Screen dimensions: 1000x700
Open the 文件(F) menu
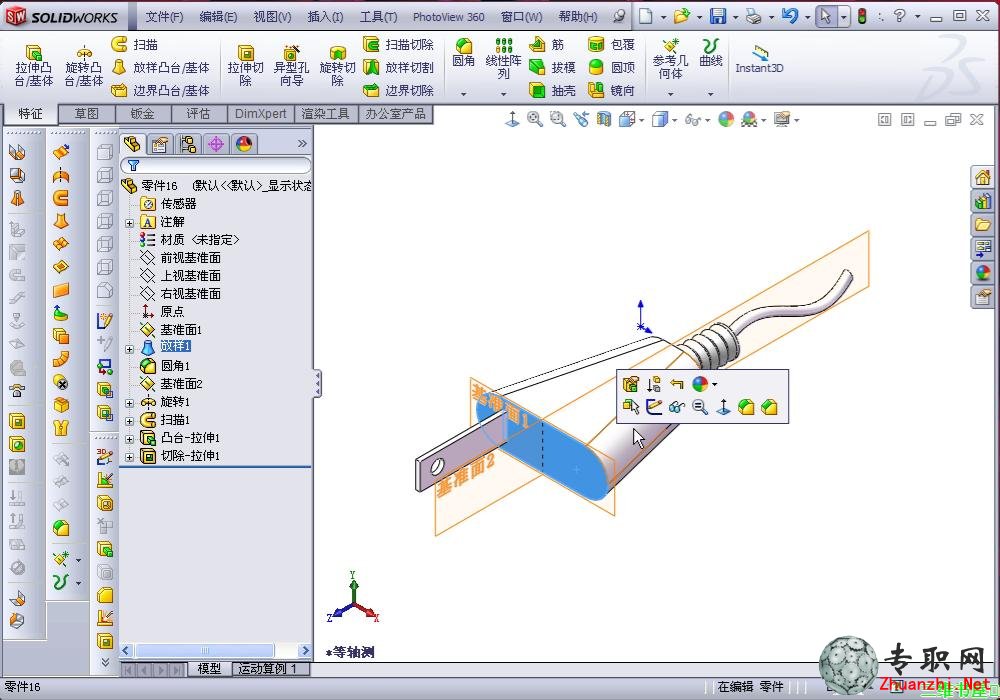click(x=164, y=17)
